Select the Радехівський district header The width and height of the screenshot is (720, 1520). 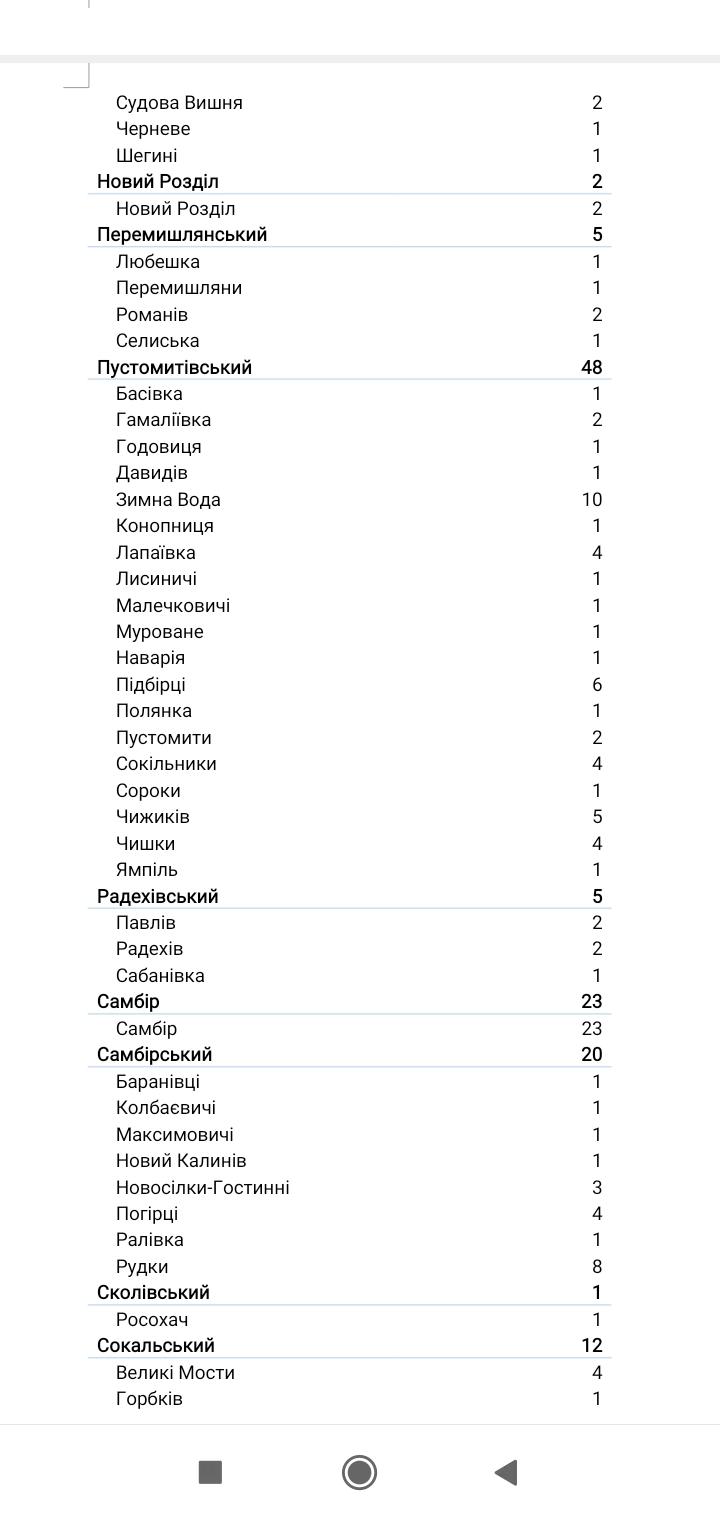[157, 896]
